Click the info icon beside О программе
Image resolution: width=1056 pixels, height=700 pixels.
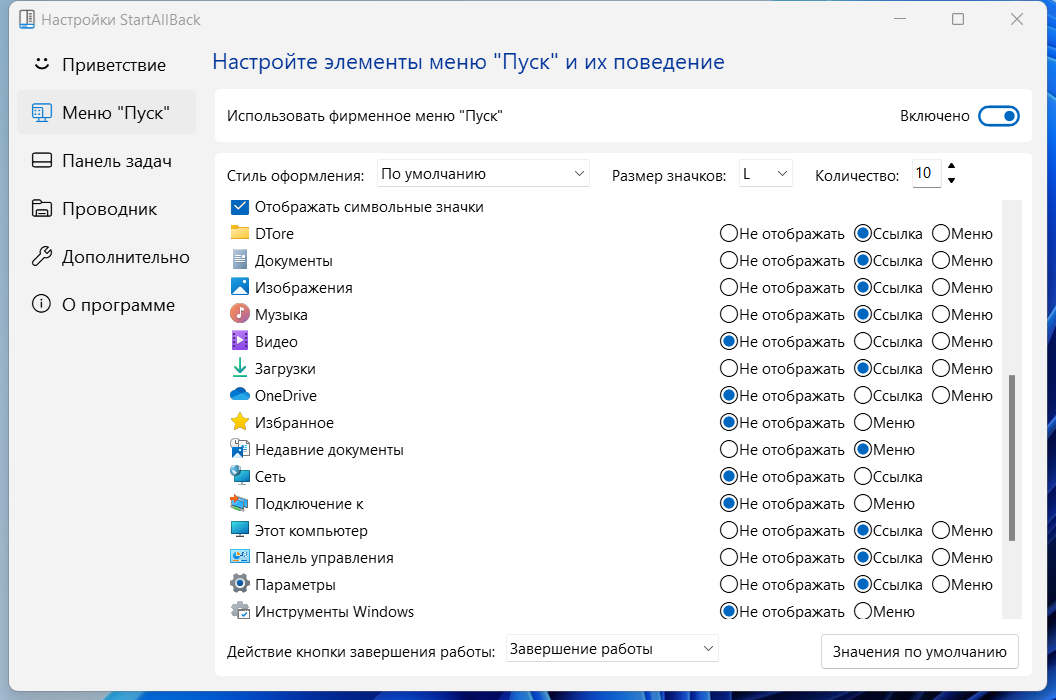click(42, 305)
